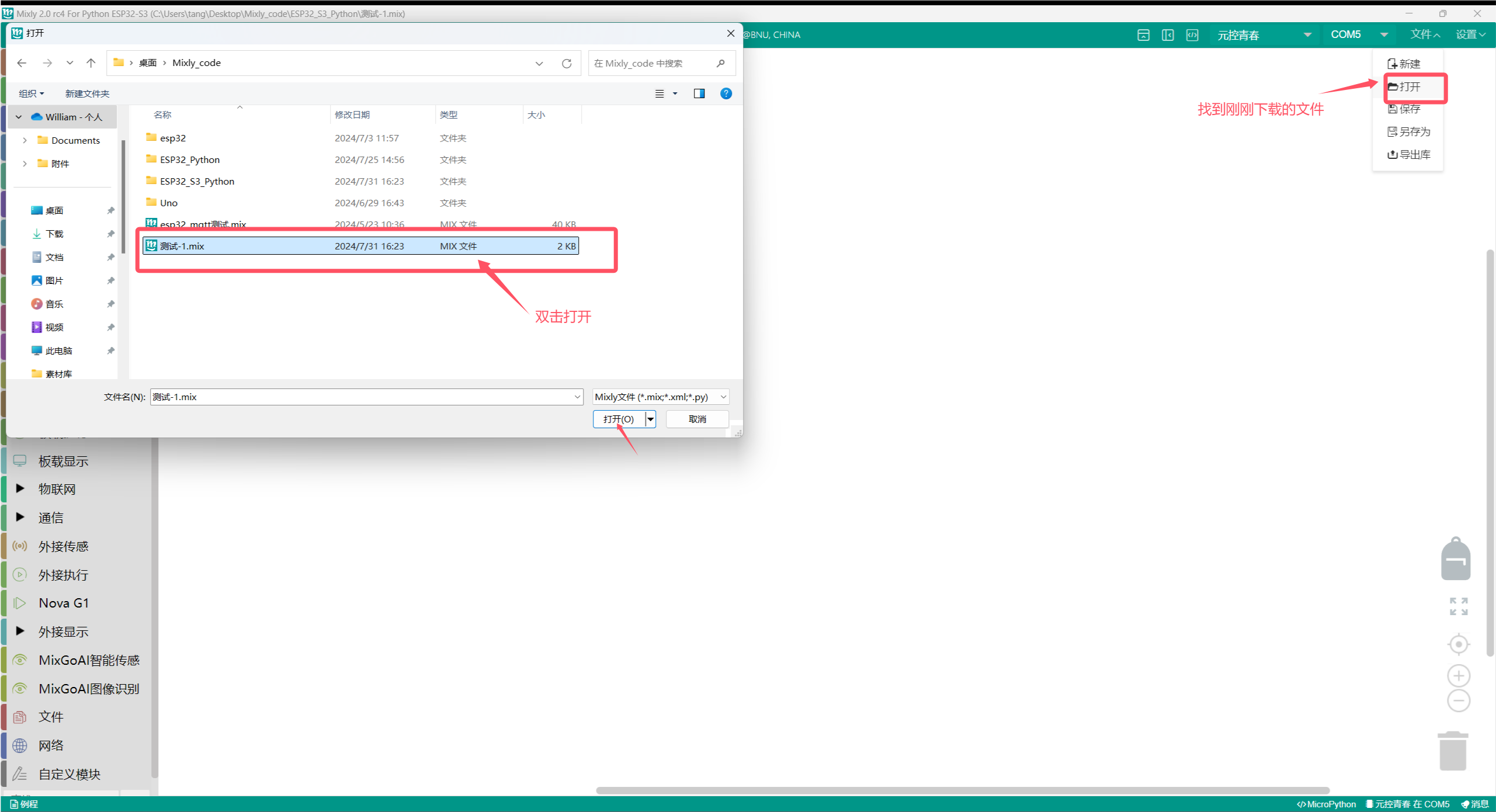This screenshot has width=1496, height=812.
Task: Toggle the preview pane button
Action: point(699,93)
